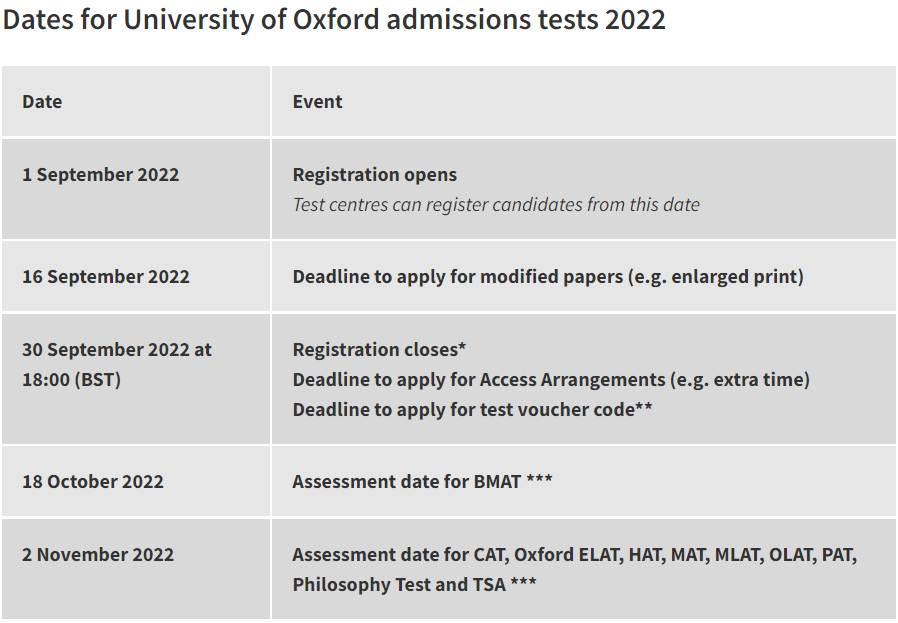Image resolution: width=898 pixels, height=623 pixels.
Task: Click the CAT, Oxford ELAT assessment line
Action: pos(574,555)
